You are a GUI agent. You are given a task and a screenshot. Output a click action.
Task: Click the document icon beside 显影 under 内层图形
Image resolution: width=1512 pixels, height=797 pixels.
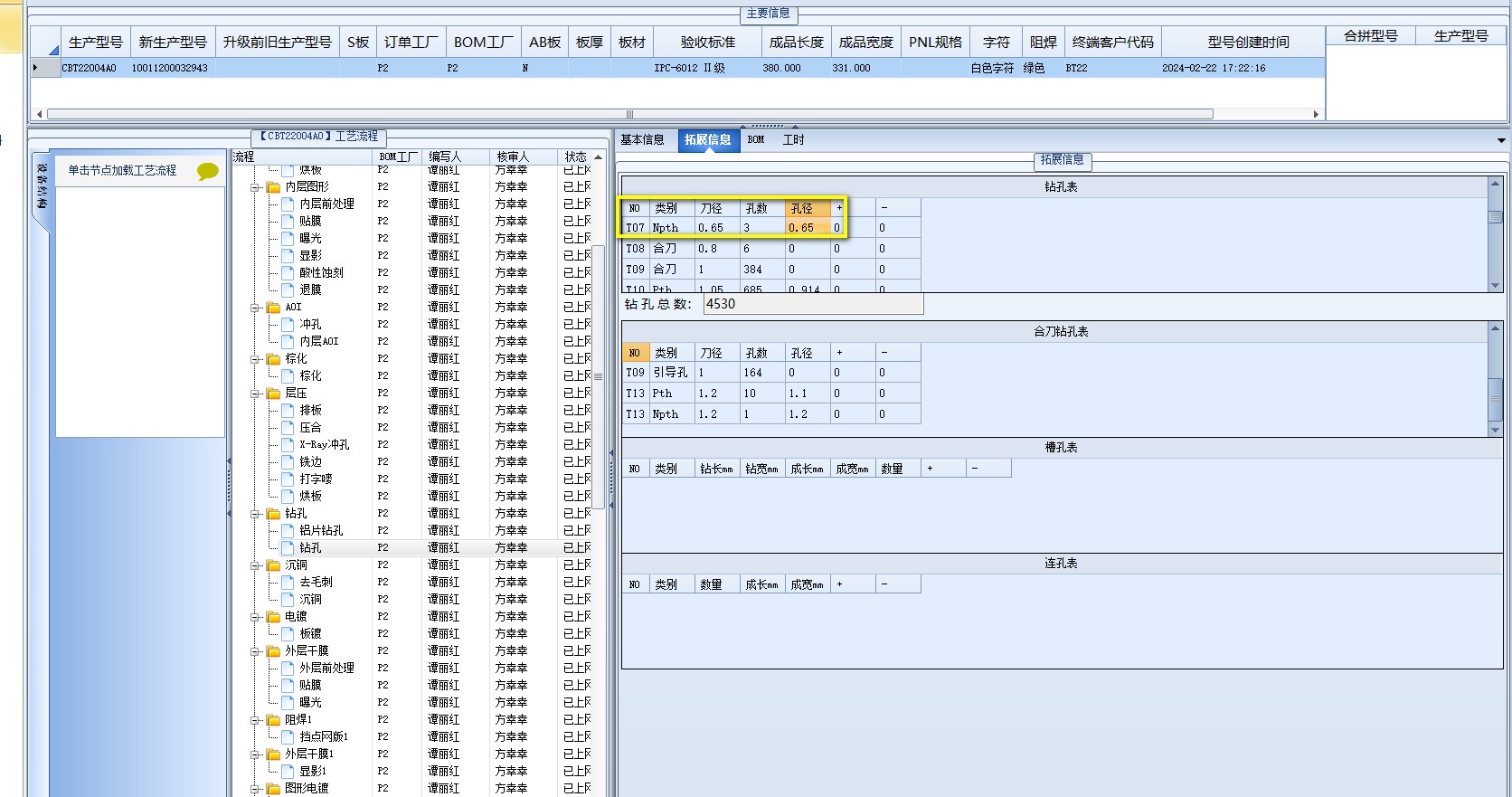pos(288,256)
